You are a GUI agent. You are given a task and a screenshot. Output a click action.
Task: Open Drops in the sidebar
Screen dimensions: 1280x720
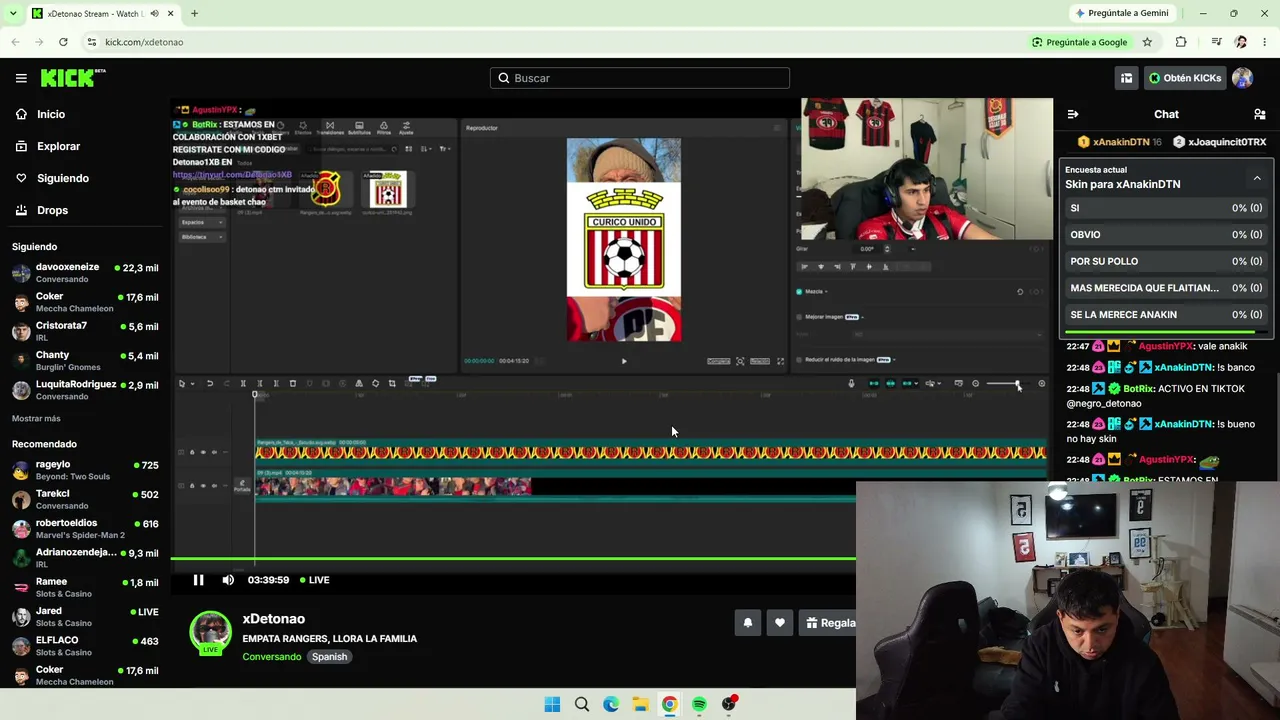coord(52,210)
